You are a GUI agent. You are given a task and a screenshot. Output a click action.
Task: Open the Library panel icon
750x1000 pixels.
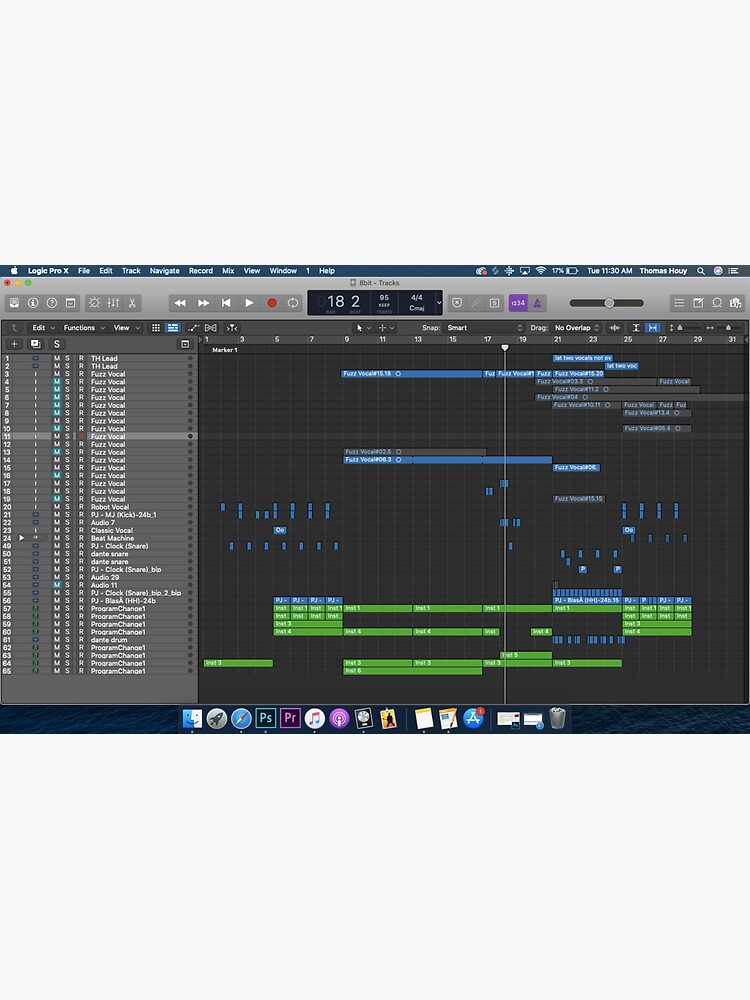tap(14, 303)
